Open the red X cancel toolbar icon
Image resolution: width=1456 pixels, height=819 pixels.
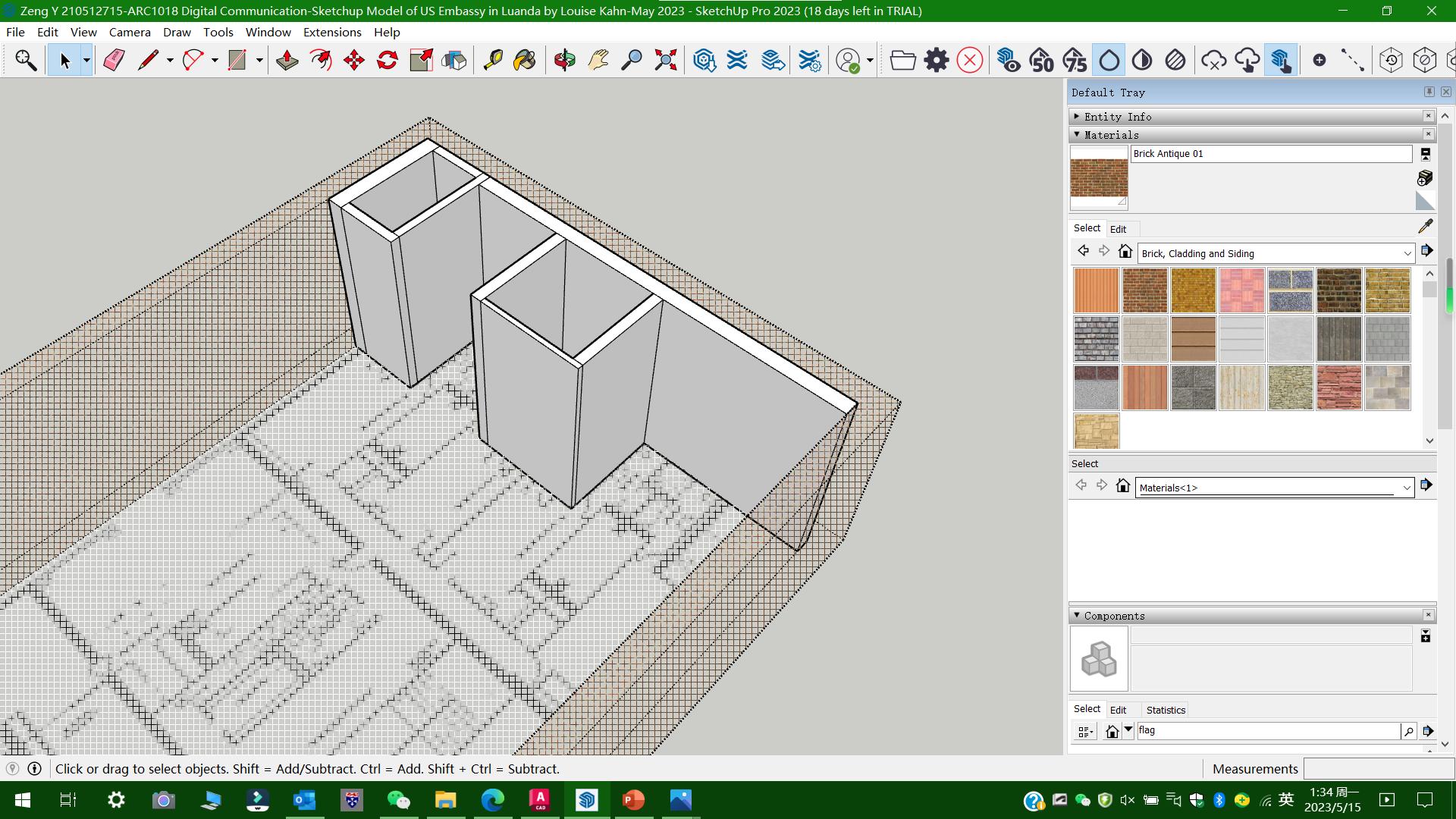(969, 60)
